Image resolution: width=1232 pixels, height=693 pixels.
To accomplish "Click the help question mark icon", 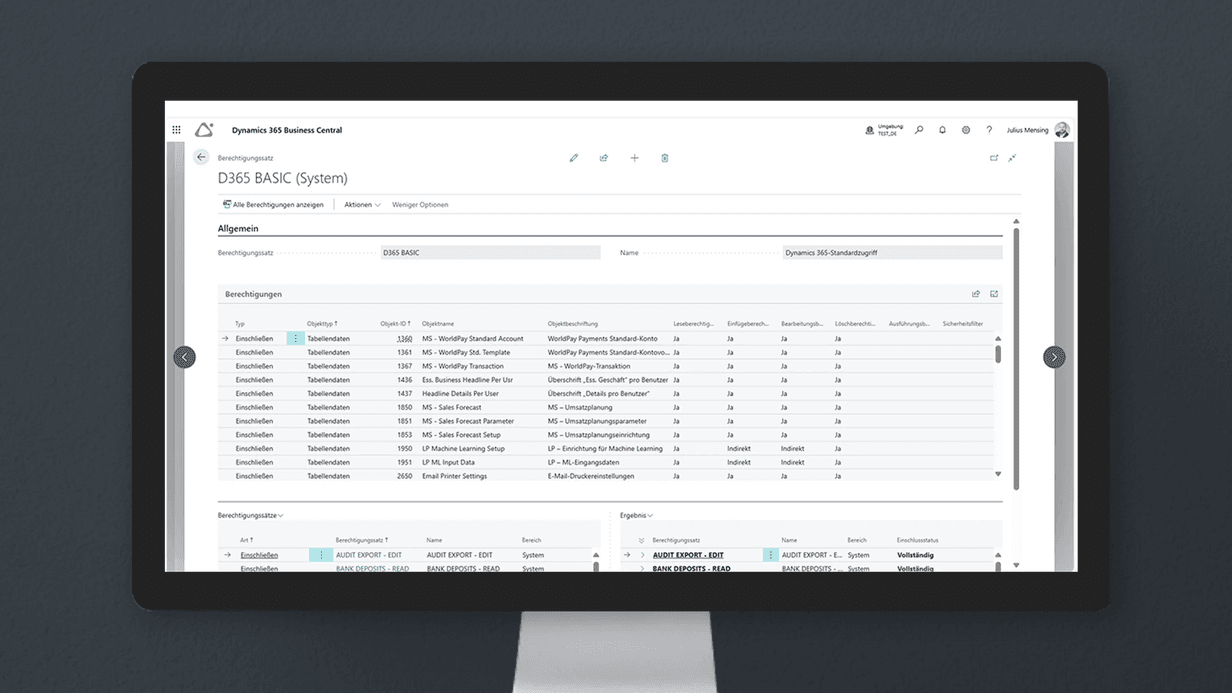I will [x=989, y=130].
